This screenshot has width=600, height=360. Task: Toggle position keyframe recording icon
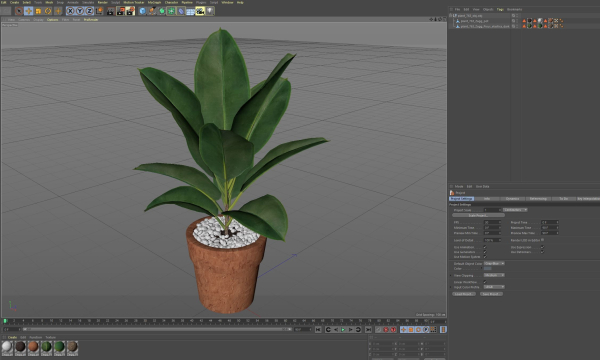pos(403,329)
